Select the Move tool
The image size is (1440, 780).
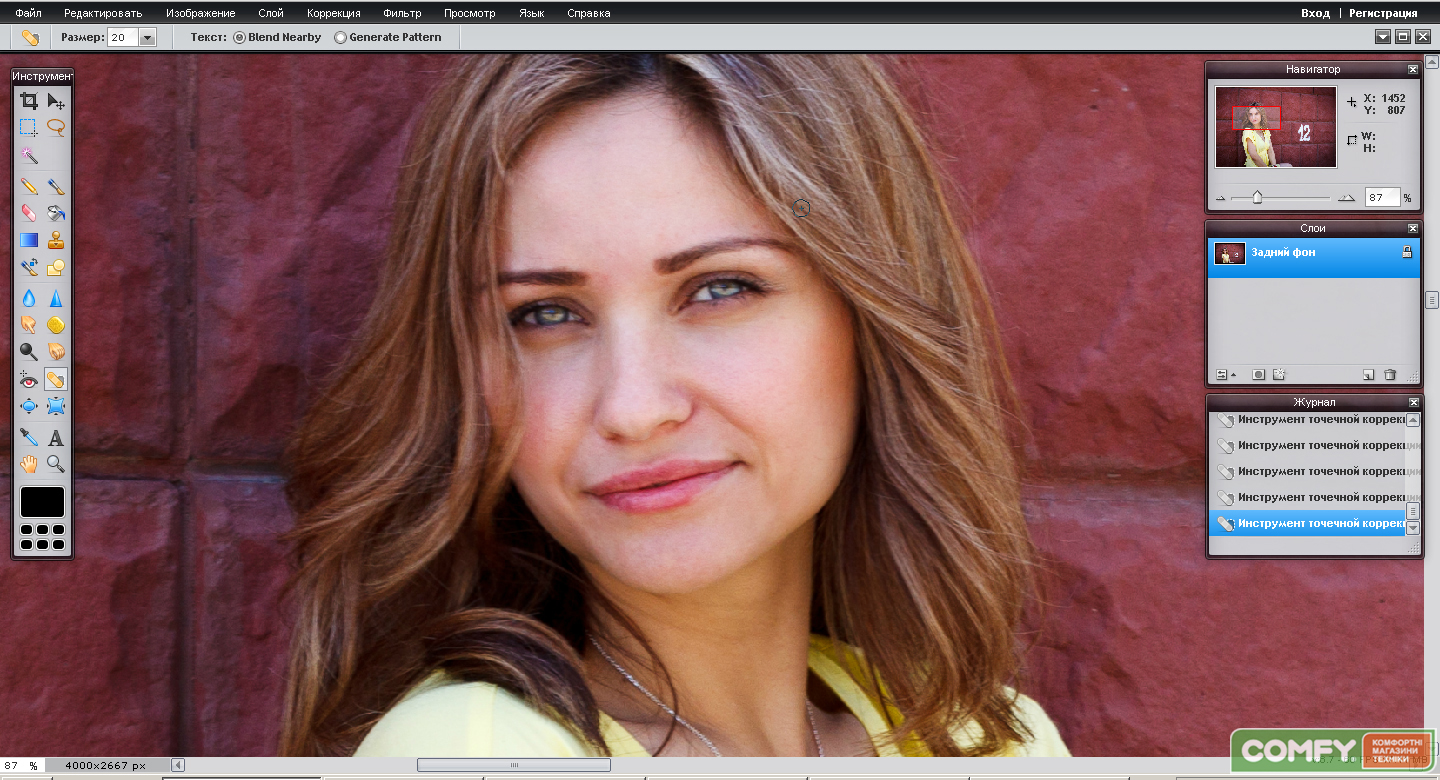pos(56,101)
